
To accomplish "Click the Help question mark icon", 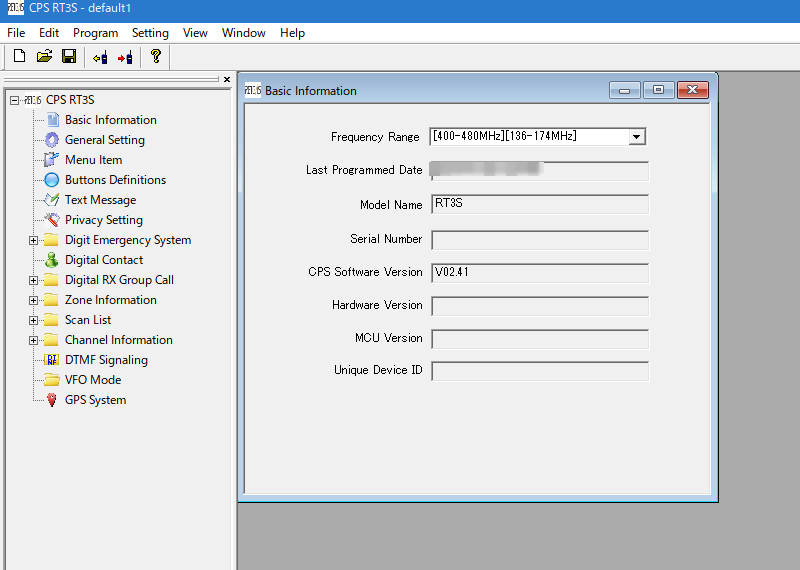I will coord(156,57).
